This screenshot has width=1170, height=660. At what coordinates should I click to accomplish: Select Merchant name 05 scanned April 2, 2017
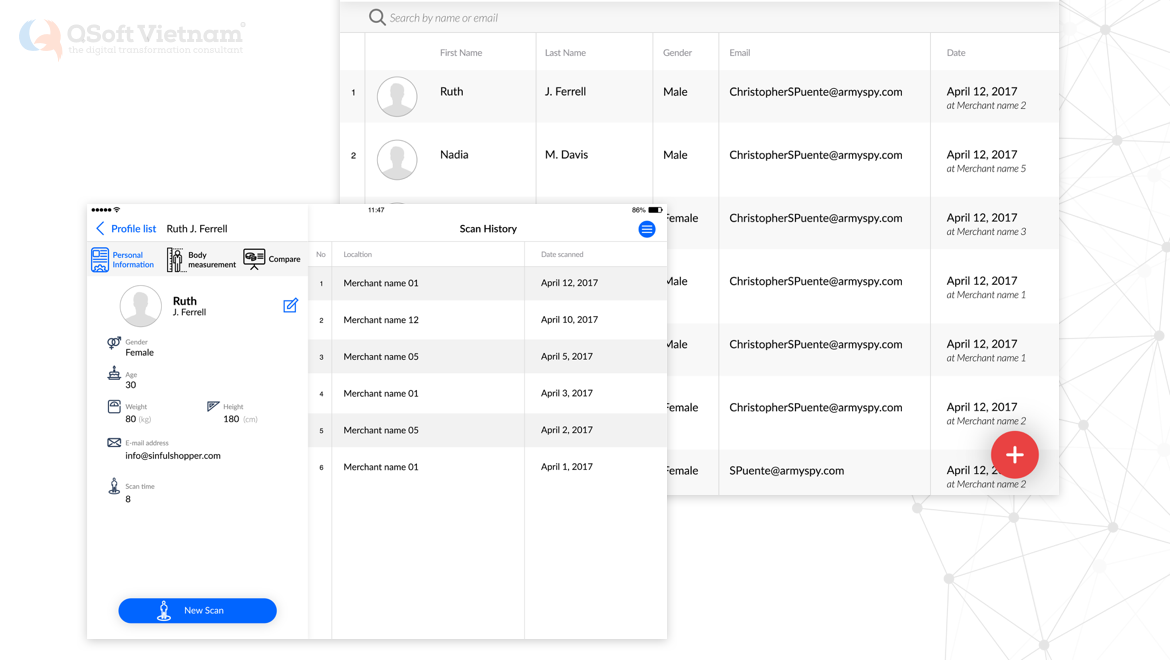coord(488,430)
